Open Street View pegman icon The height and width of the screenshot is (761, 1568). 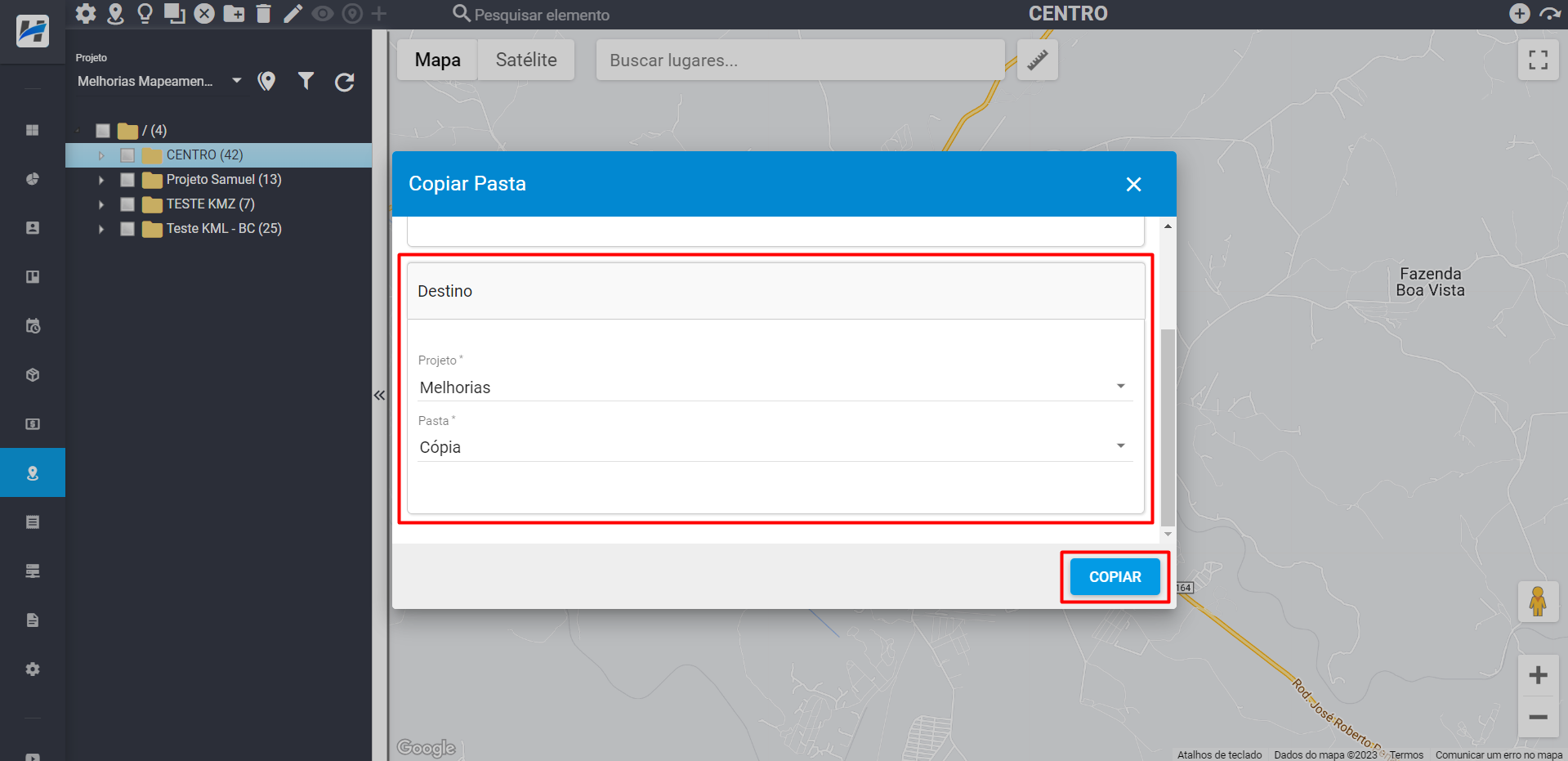(1537, 602)
